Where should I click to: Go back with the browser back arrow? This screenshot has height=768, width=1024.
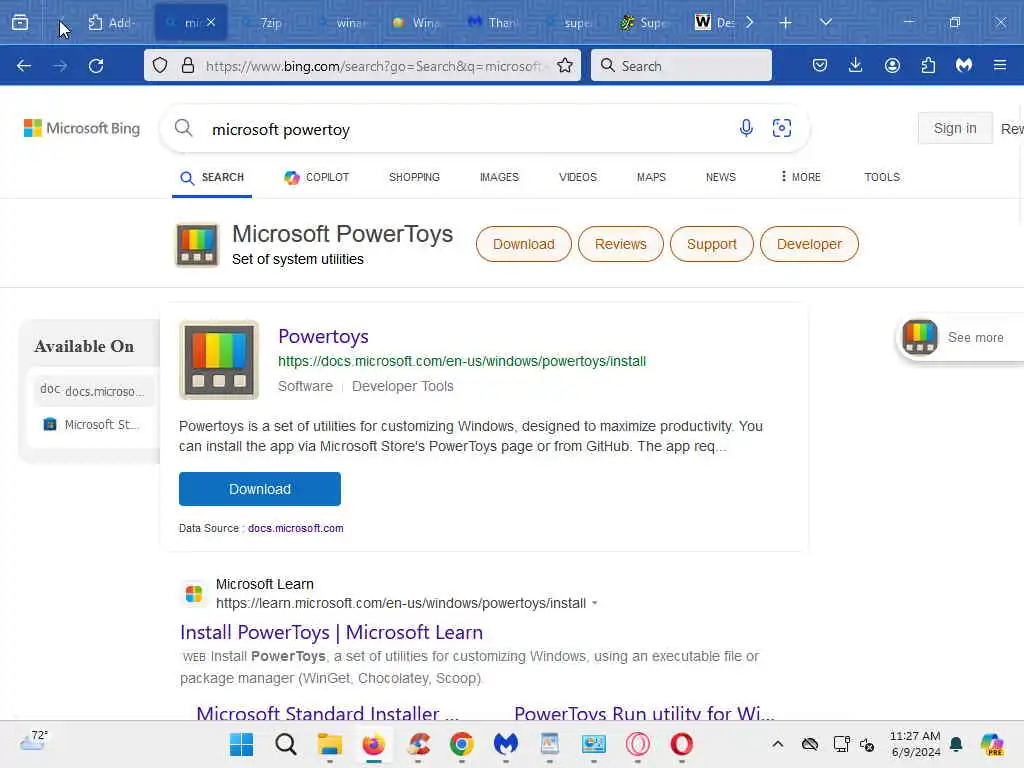tap(24, 65)
